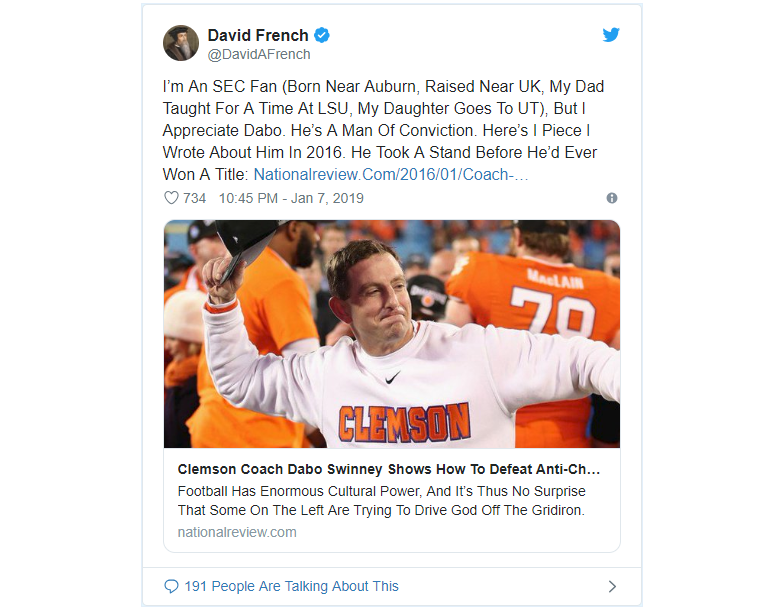Open the David French display name
The width and height of the screenshot is (782, 615).
pyautogui.click(x=258, y=36)
